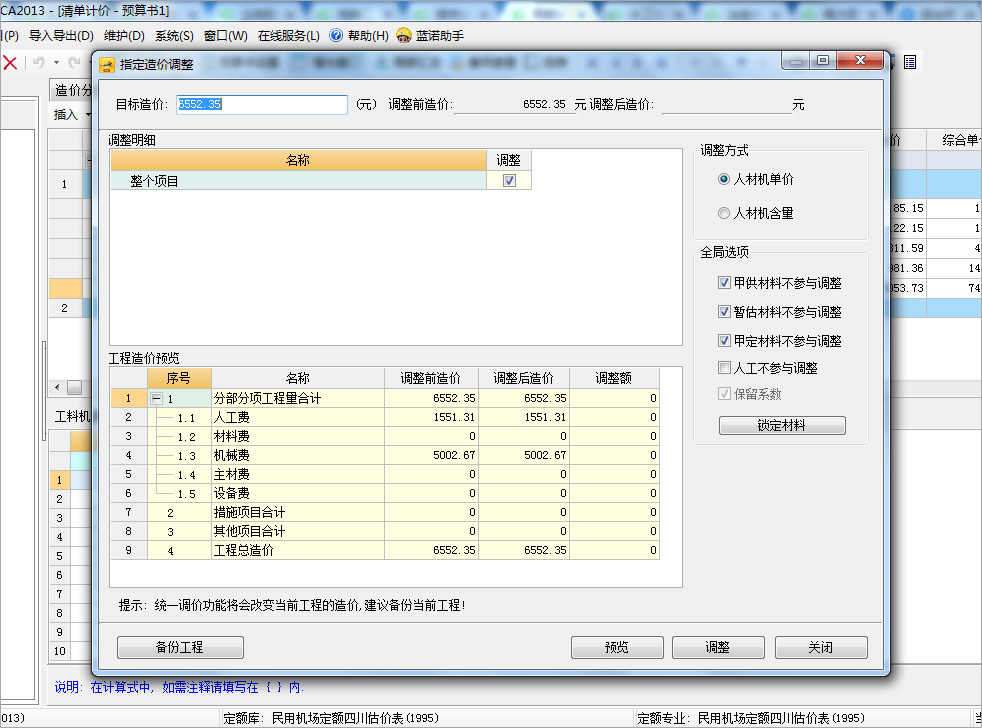The image size is (982, 728).
Task: Click the 备份工程 button
Action: point(180,647)
